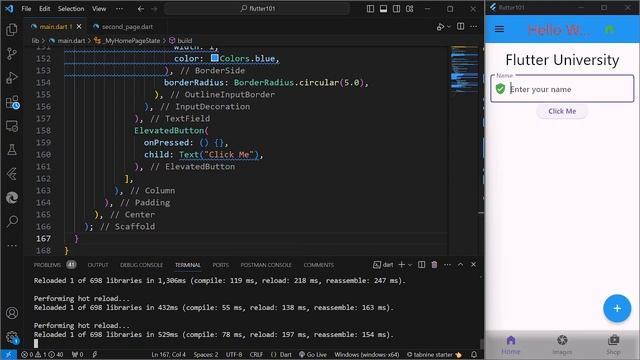Open the Explorer view in activity bar
The height and width of the screenshot is (360, 640).
coord(12,29)
